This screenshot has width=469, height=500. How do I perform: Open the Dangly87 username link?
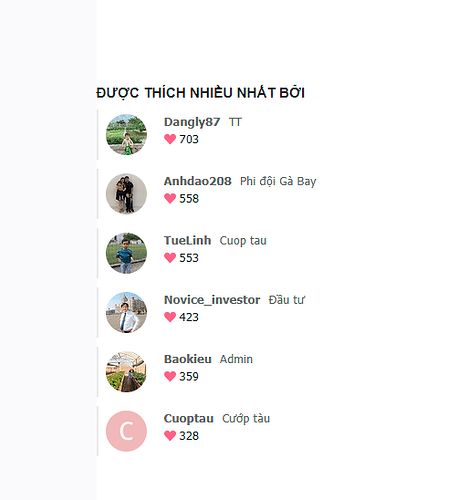[192, 122]
